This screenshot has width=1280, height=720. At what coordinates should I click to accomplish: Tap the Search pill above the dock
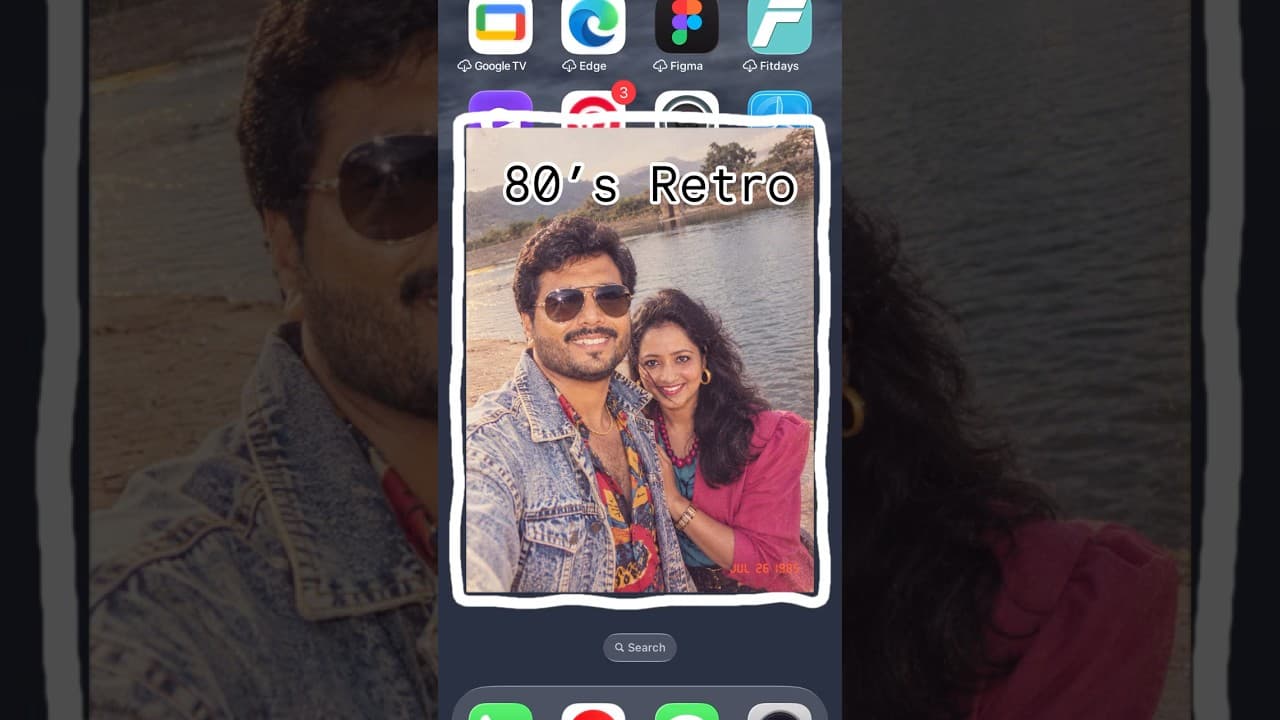640,647
